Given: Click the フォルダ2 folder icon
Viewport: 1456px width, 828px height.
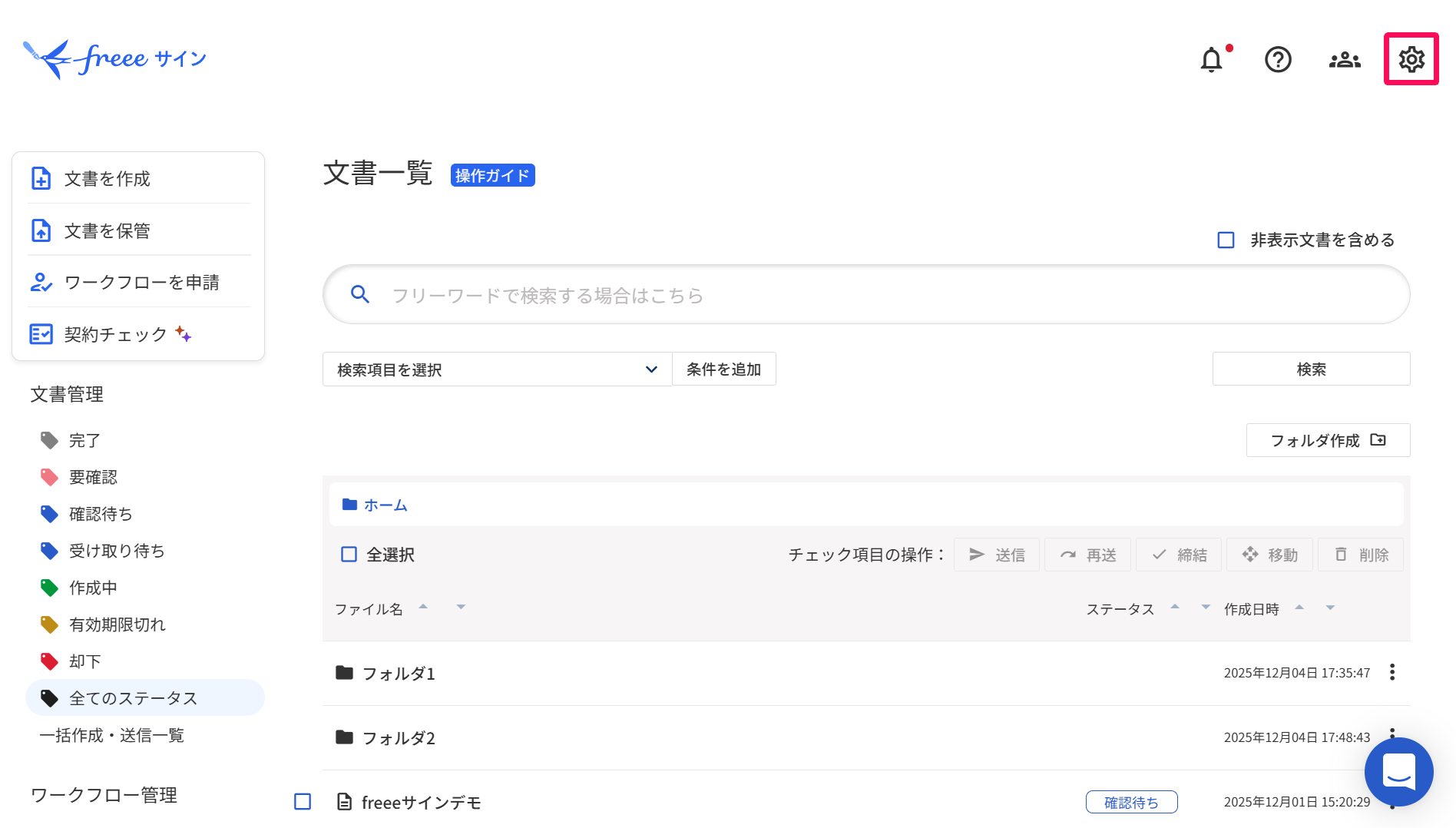Looking at the screenshot, I should tap(344, 737).
